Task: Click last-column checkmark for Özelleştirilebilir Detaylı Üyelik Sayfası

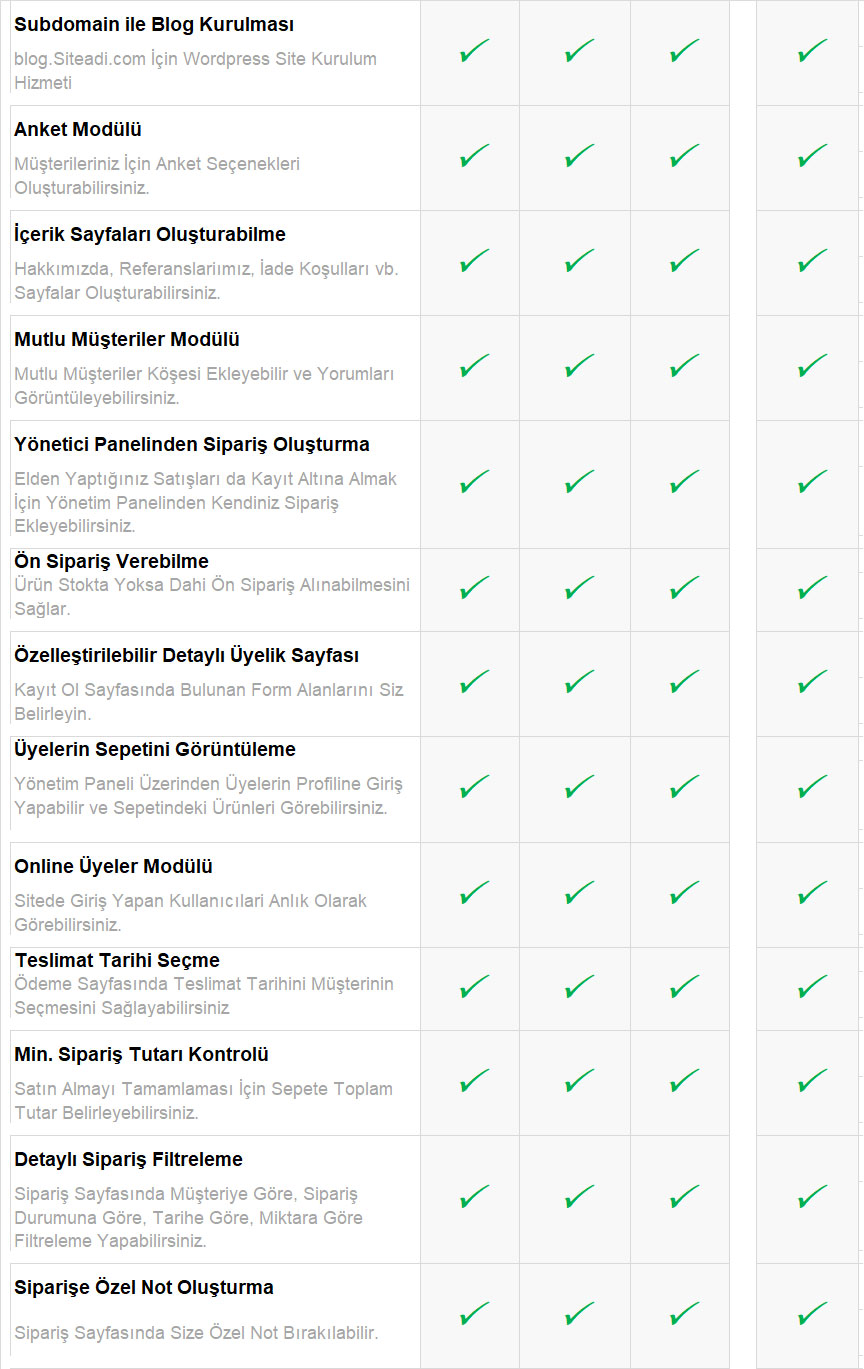Action: 813,683
